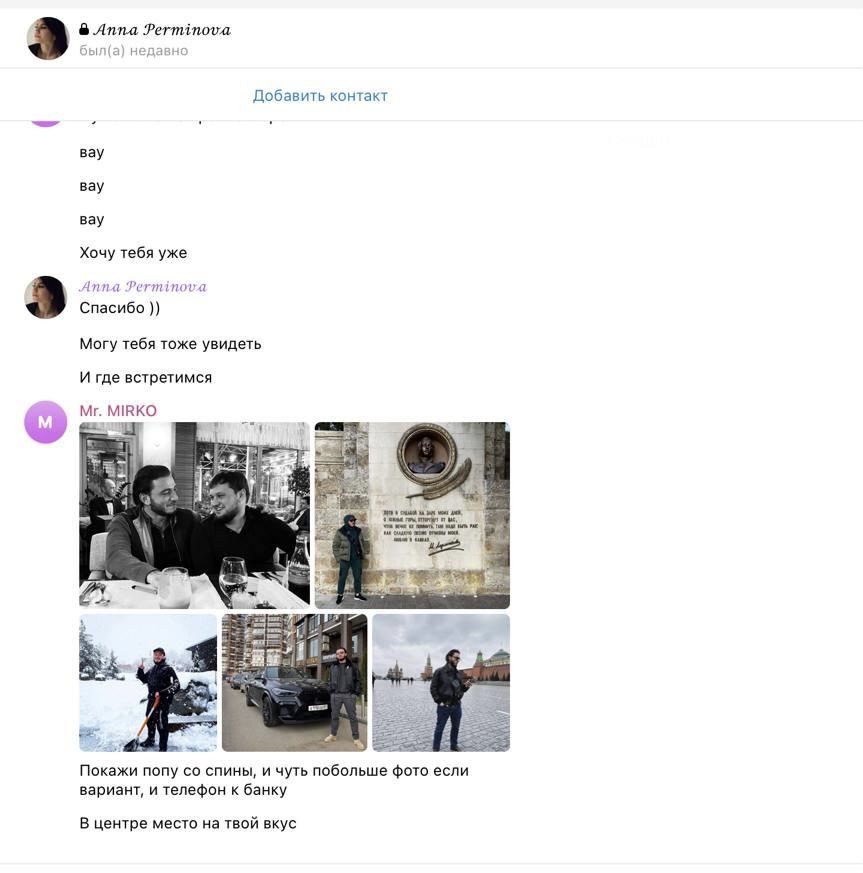Select the Хочу тебя уже message
The height and width of the screenshot is (873, 863).
[133, 253]
